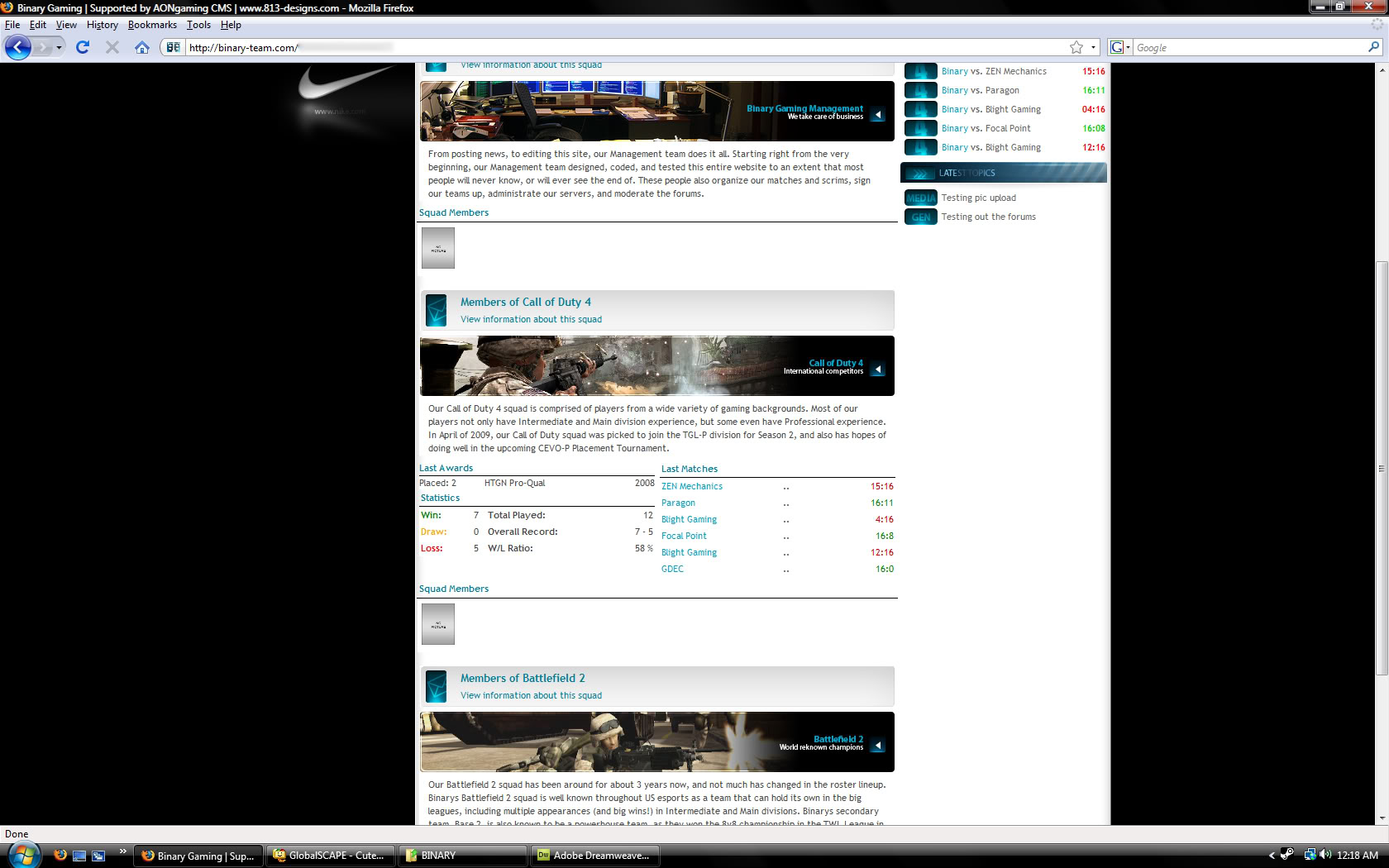Open Binary vs. Paragon sidebar match

[x=980, y=90]
